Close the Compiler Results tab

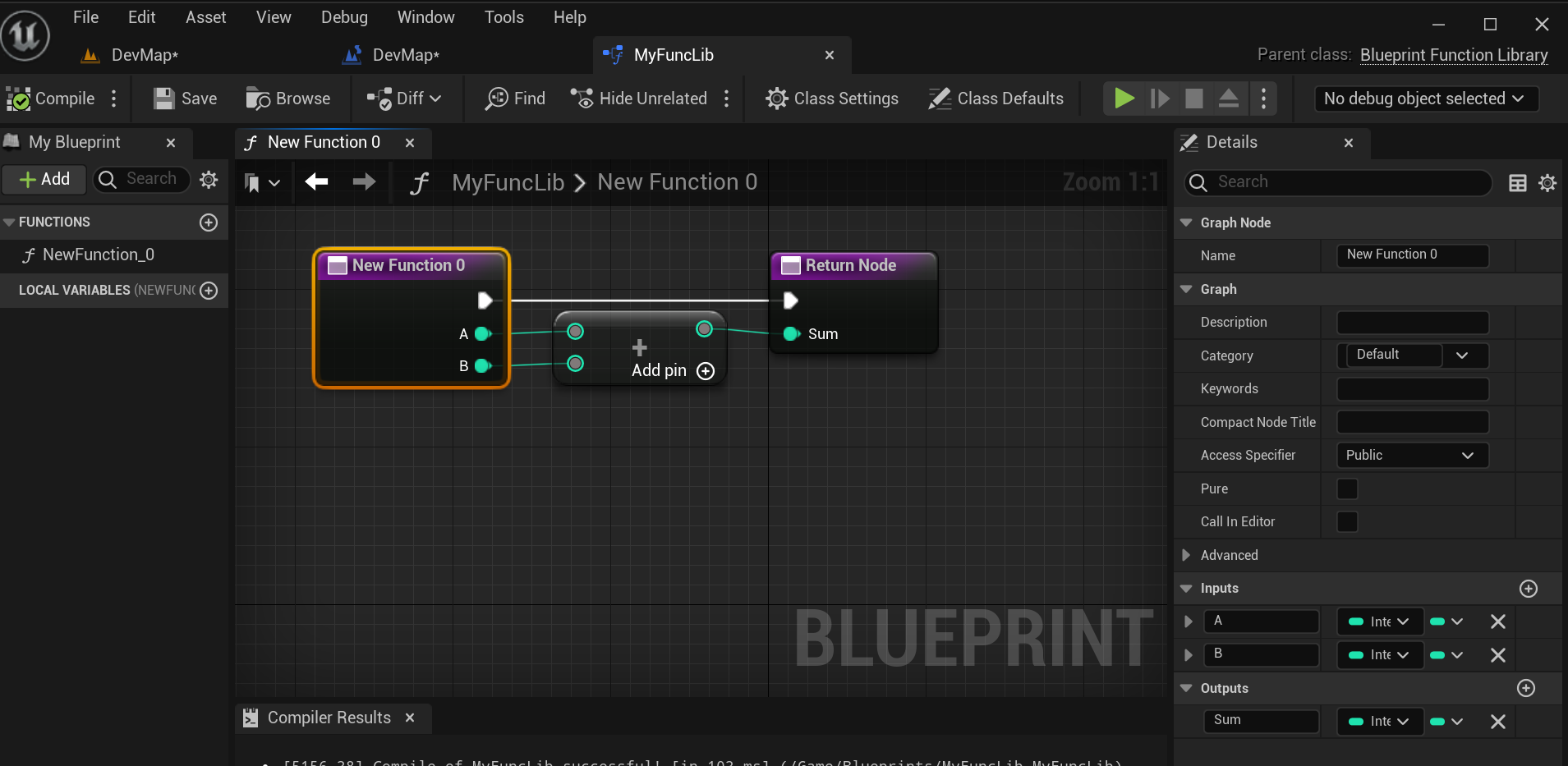click(x=410, y=718)
